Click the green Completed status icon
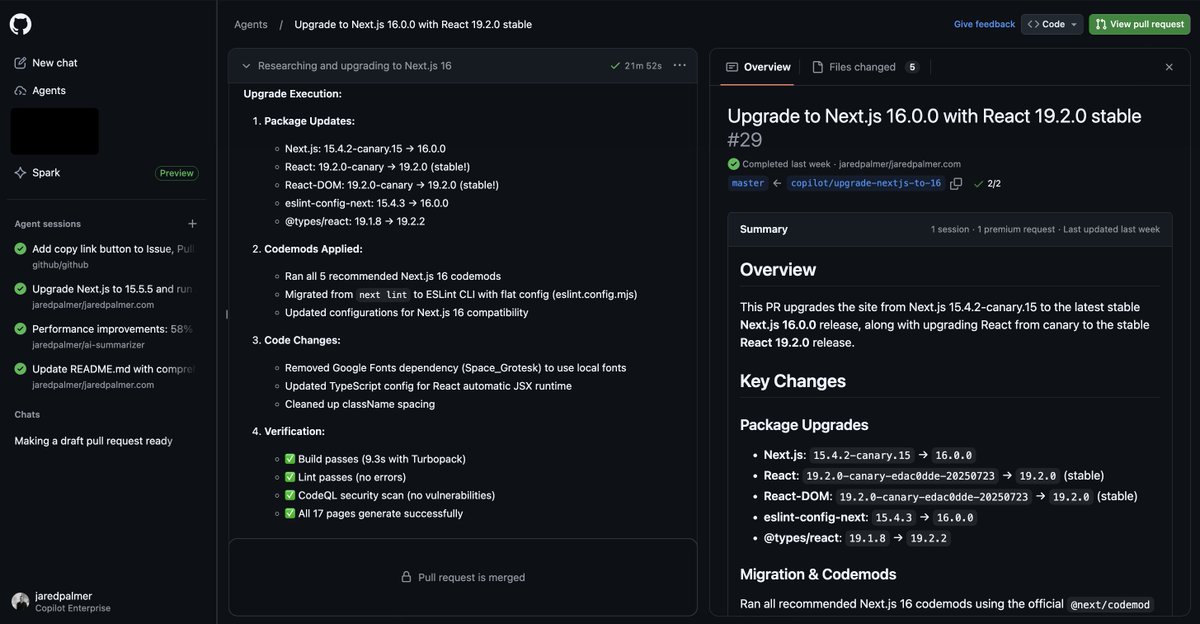This screenshot has height=624, width=1200. (734, 164)
